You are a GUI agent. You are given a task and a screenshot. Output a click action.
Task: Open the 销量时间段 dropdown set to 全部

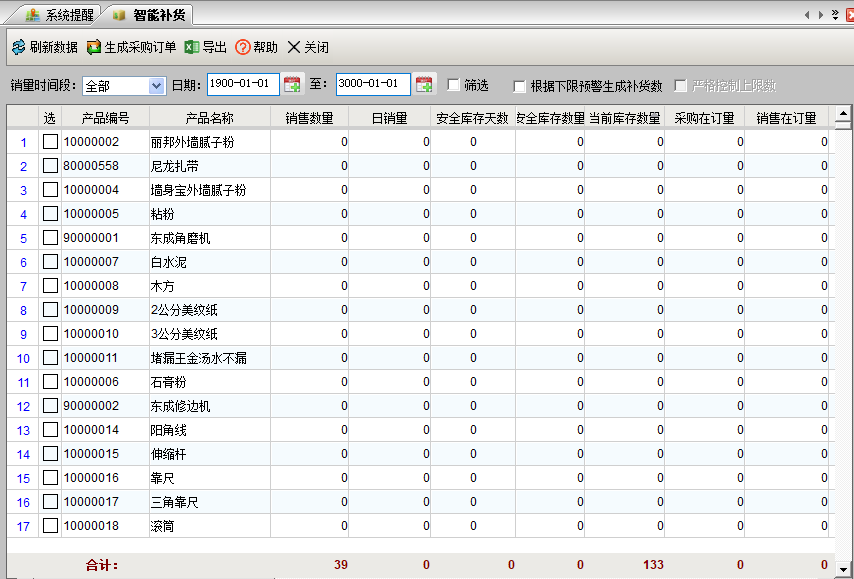tap(124, 86)
